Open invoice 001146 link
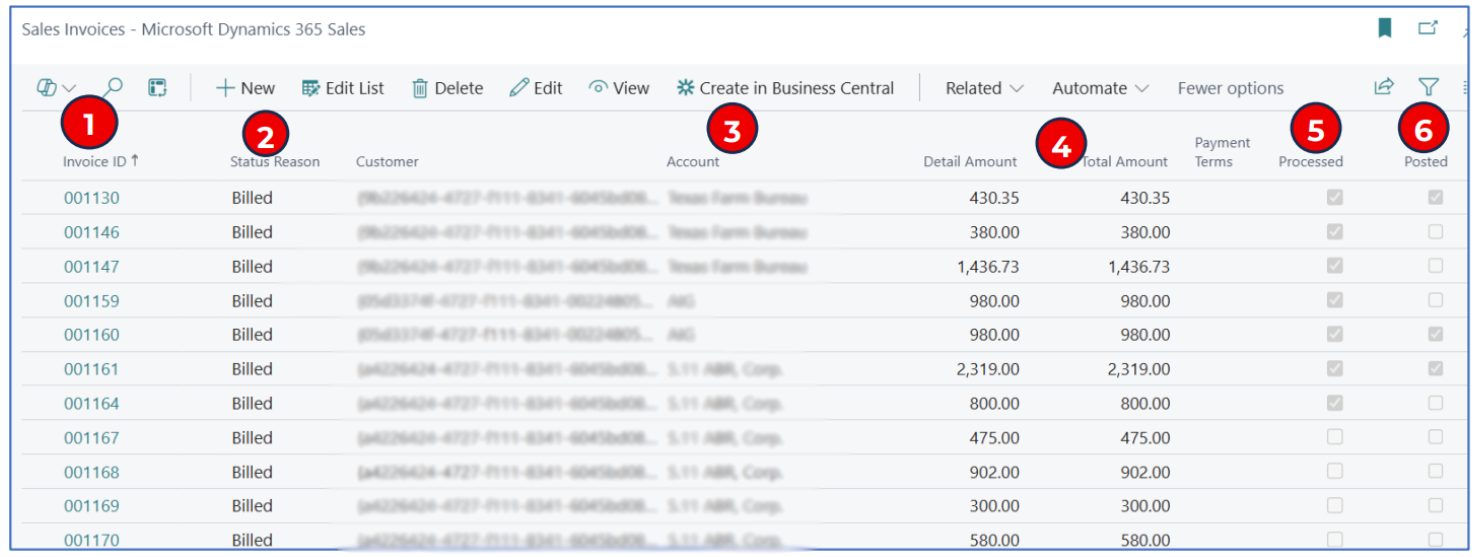This screenshot has width=1478, height=557. (x=91, y=232)
